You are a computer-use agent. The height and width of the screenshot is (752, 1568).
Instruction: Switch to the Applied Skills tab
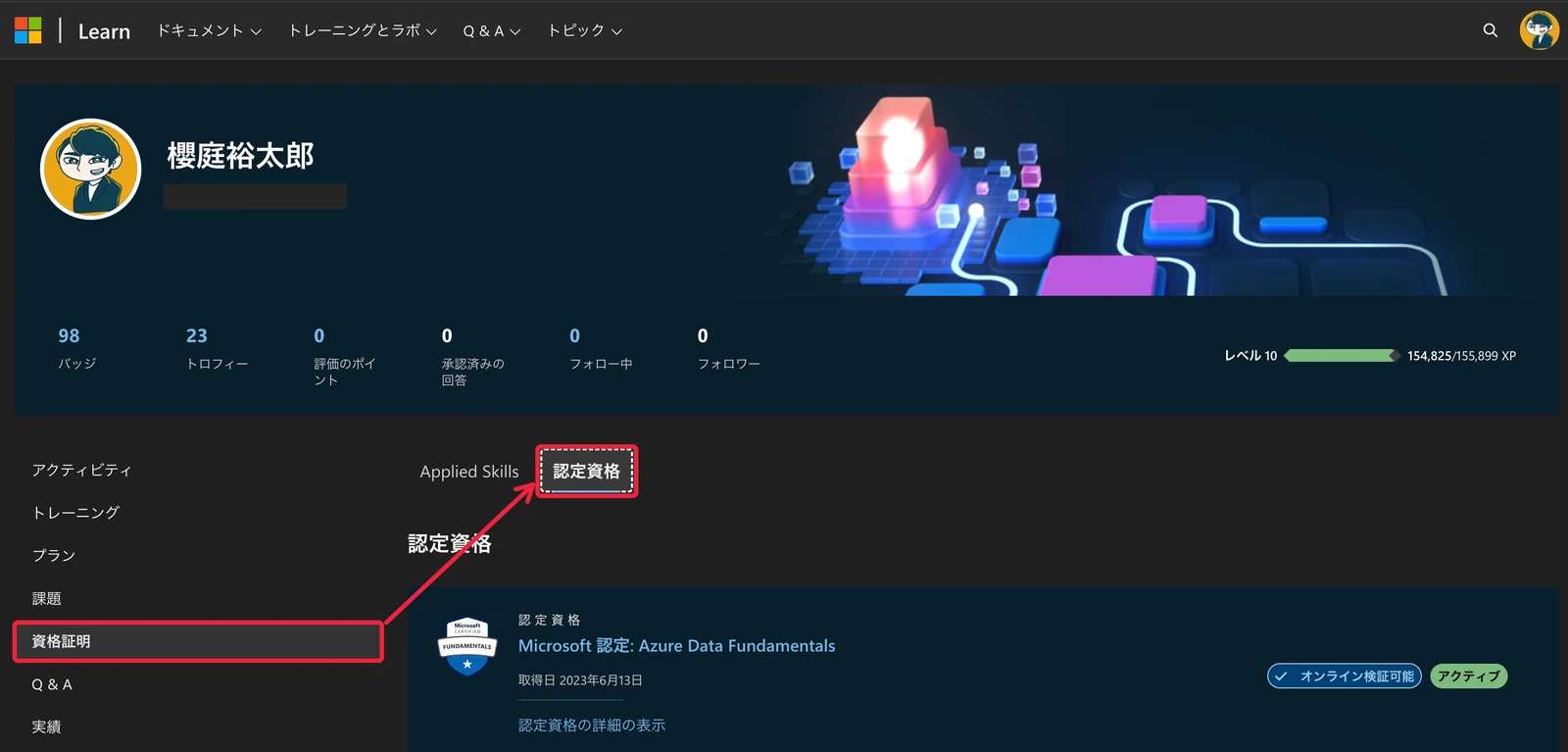(469, 472)
